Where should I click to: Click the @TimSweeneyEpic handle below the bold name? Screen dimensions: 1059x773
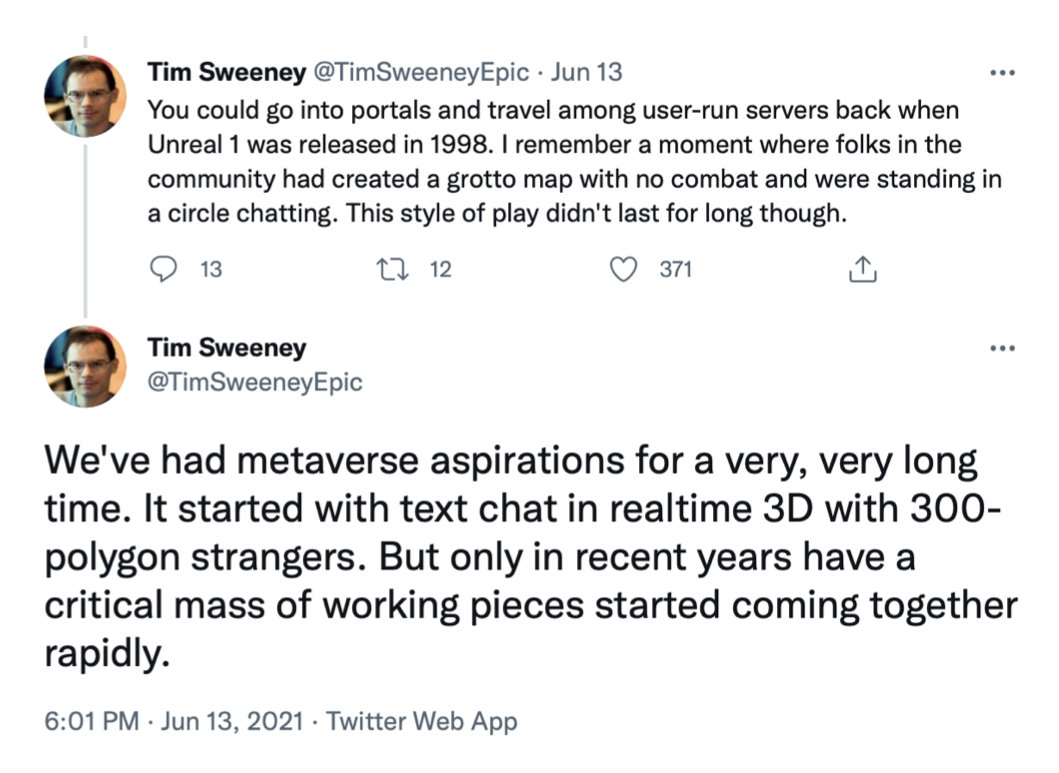pyautogui.click(x=255, y=382)
